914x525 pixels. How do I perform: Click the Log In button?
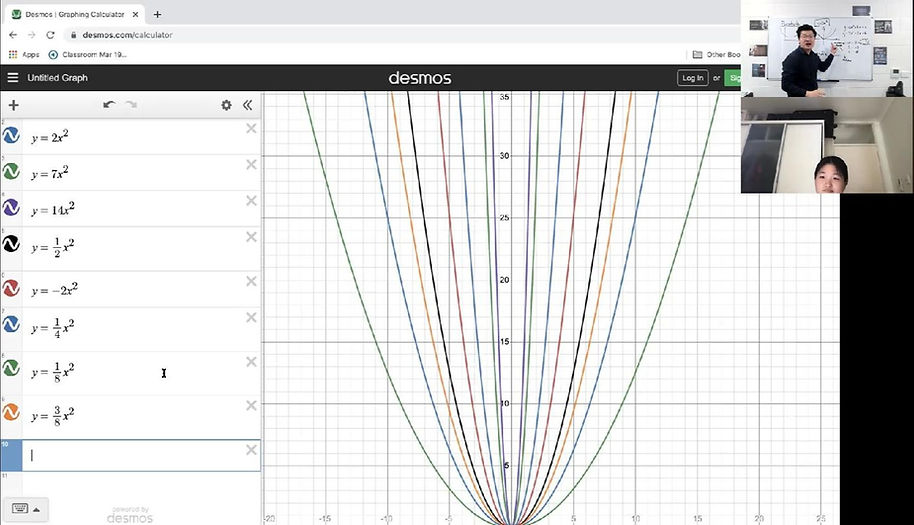692,77
